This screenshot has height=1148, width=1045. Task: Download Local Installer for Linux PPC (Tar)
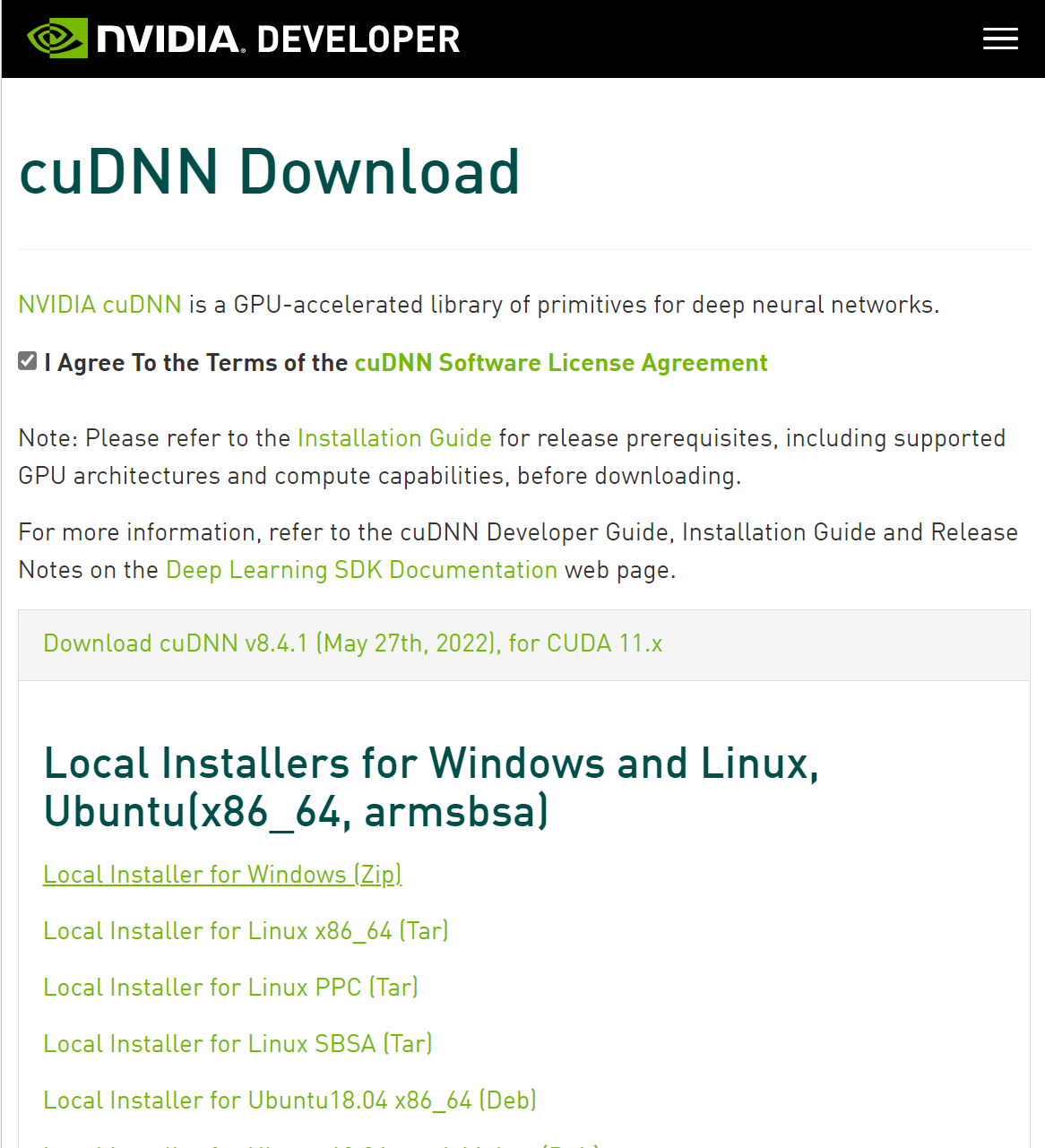pyautogui.click(x=230, y=988)
